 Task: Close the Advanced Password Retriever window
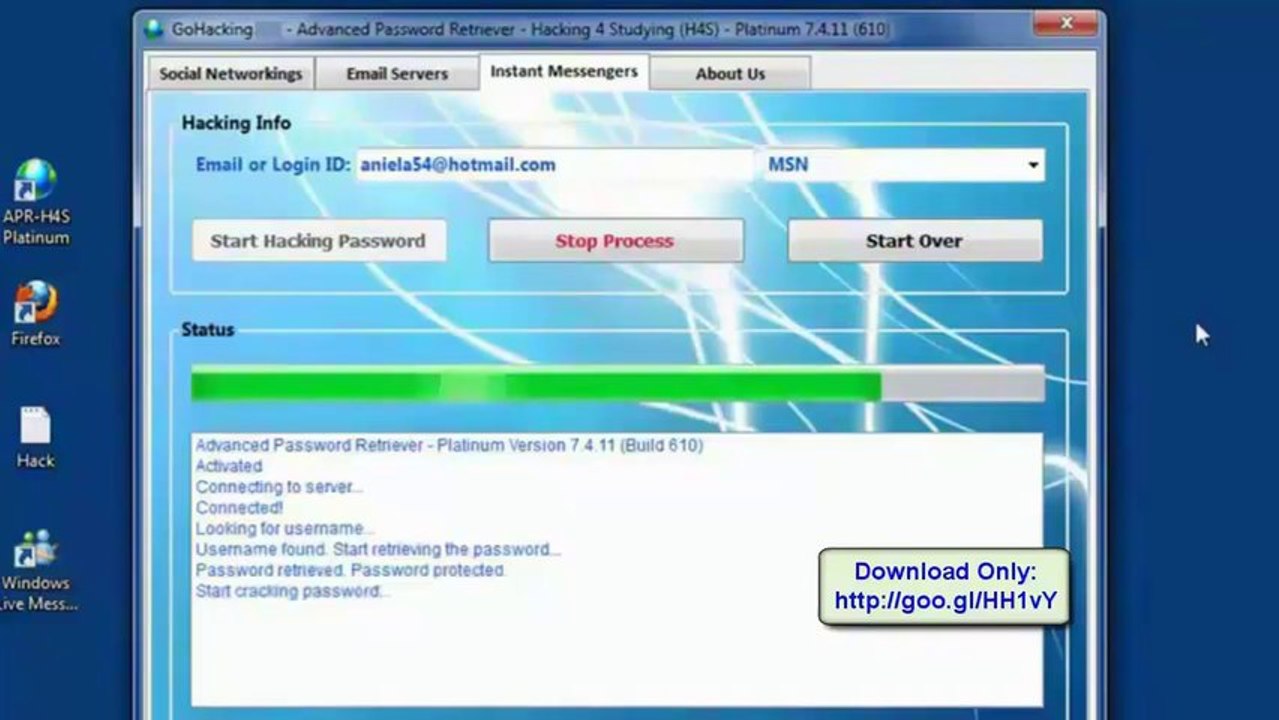(x=1065, y=21)
